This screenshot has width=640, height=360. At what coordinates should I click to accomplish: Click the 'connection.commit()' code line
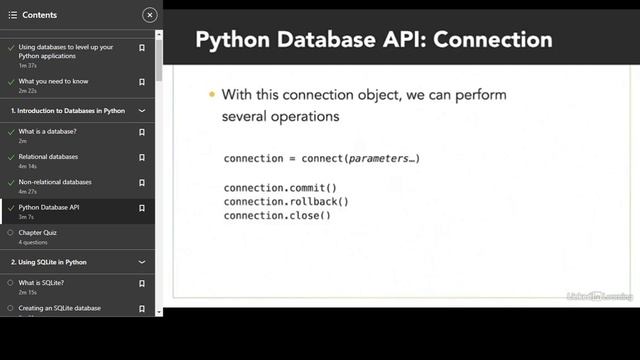280,188
